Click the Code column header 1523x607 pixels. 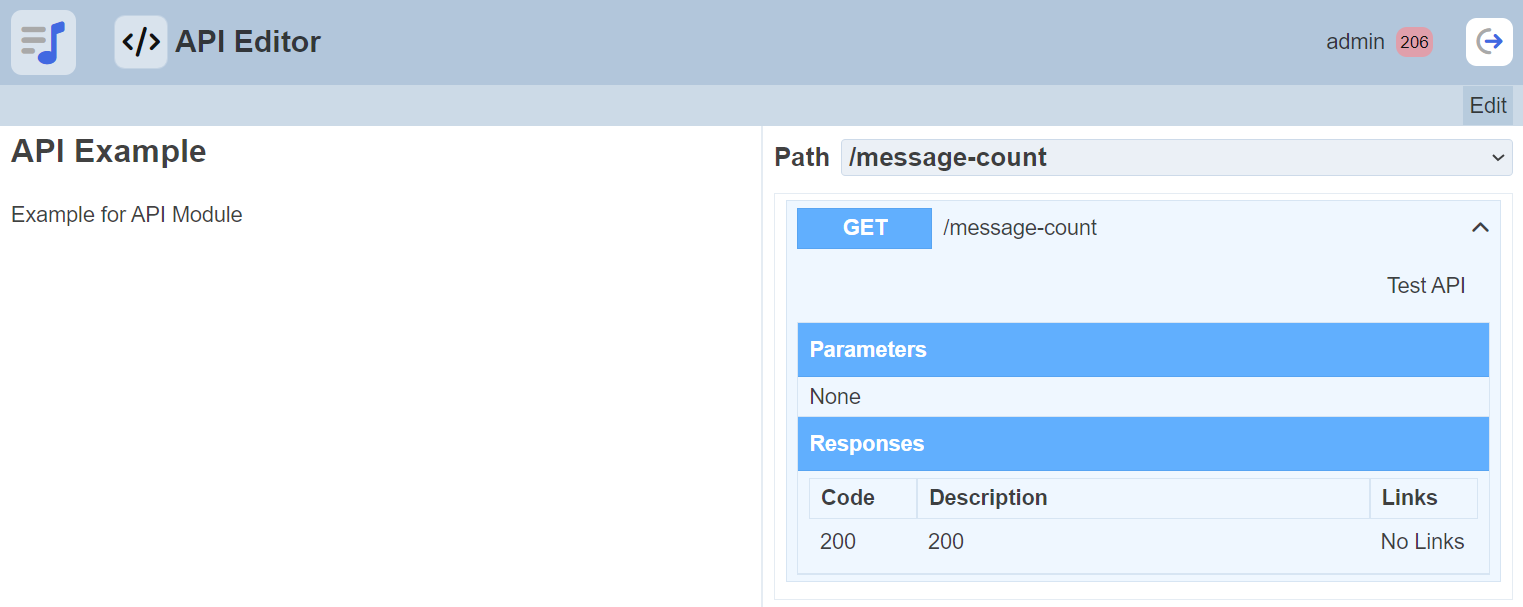click(x=848, y=498)
